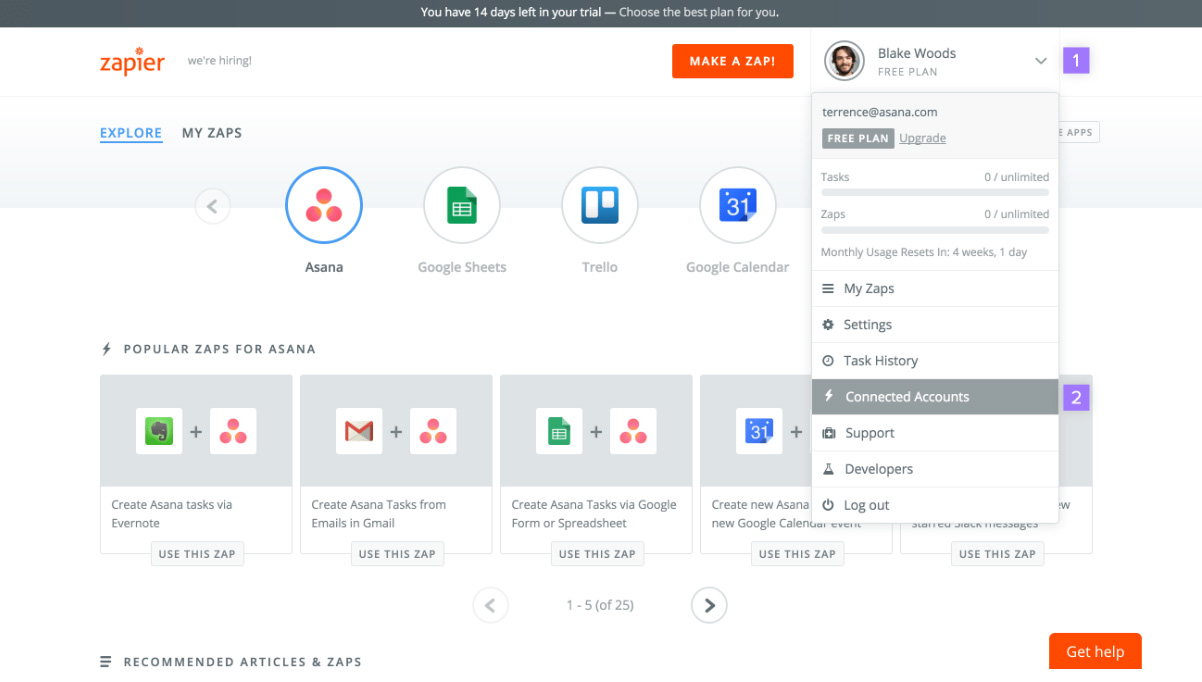
Task: Switch to the My Zaps tab
Action: tap(212, 133)
